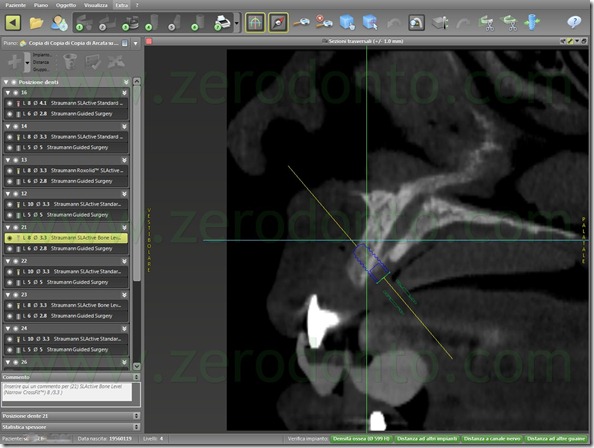
Task: Click the blue implant alignment arrows icon
Action: tap(532, 22)
